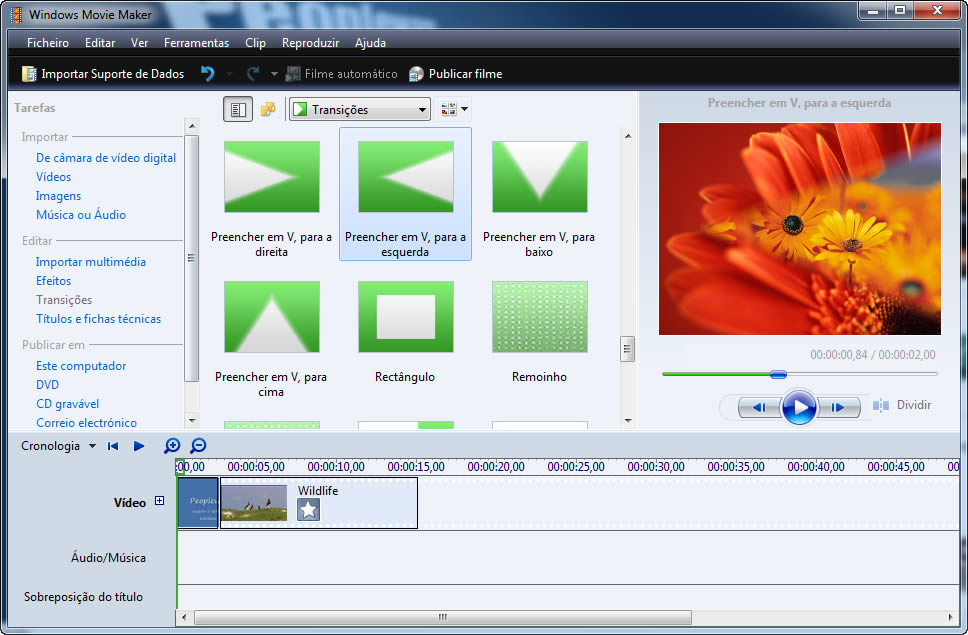Open the thumbnail view options dropdown
This screenshot has width=968, height=635.
pyautogui.click(x=454, y=110)
